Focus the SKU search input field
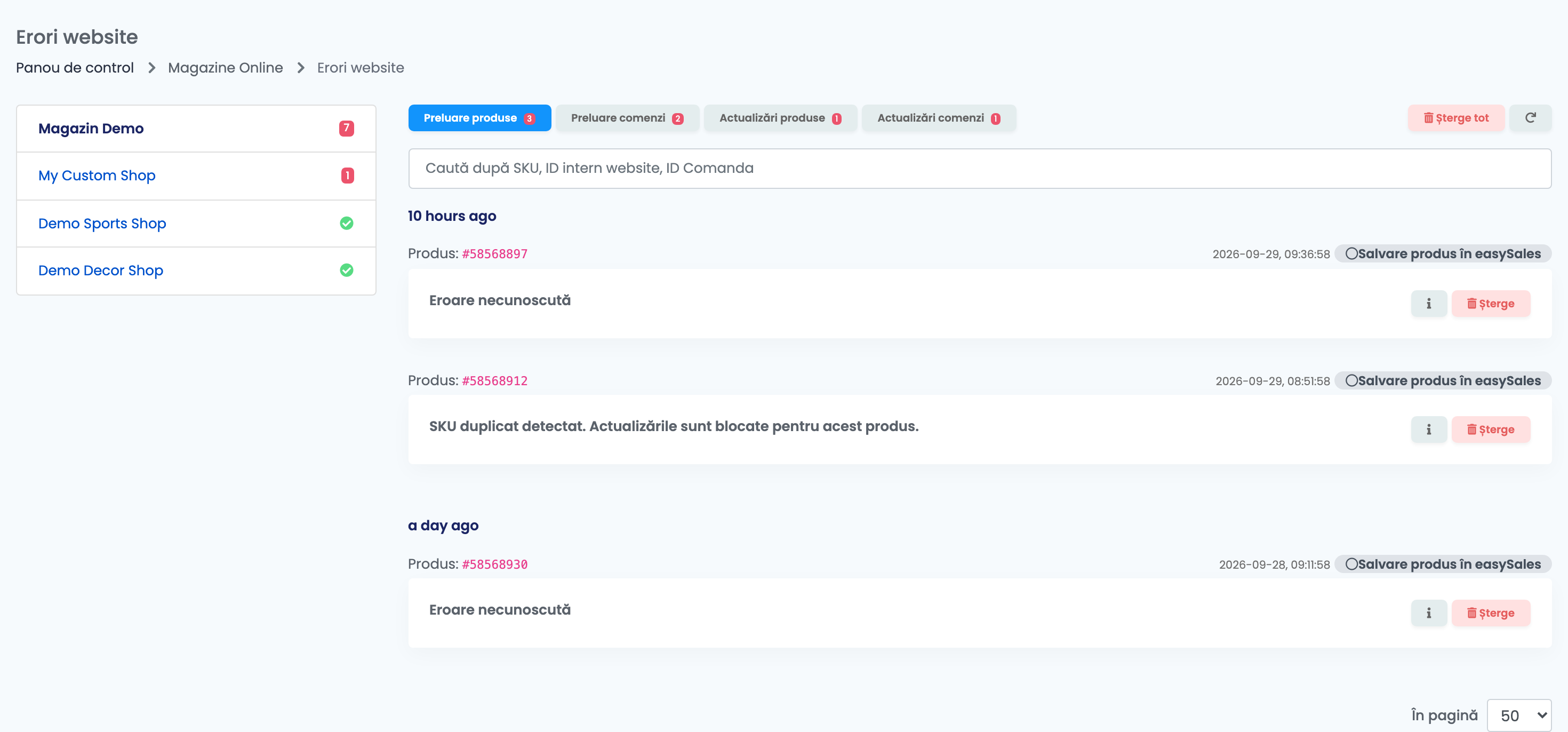The height and width of the screenshot is (732, 1568). tap(979, 168)
